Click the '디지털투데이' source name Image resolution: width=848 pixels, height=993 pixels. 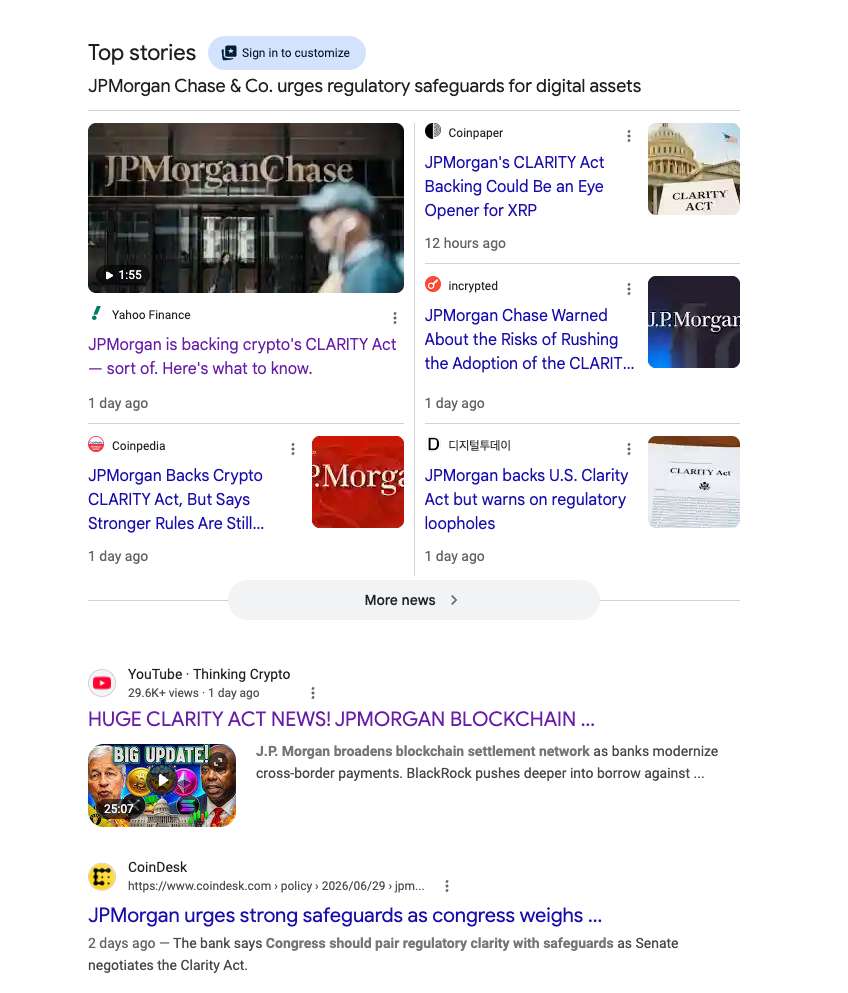coord(479,445)
